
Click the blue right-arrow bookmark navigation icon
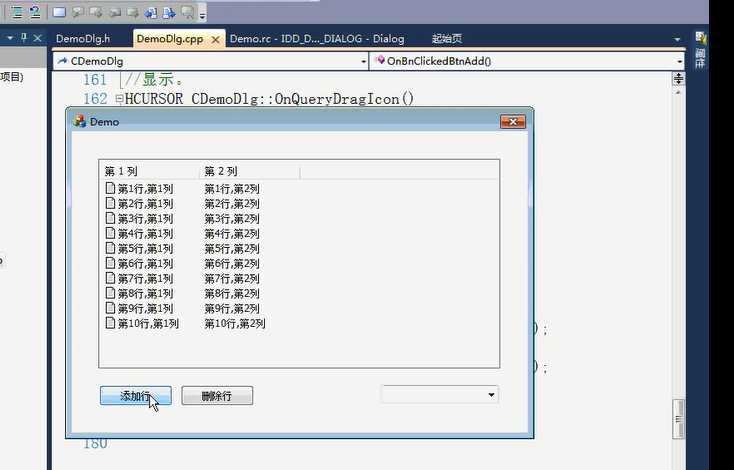tap(169, 13)
